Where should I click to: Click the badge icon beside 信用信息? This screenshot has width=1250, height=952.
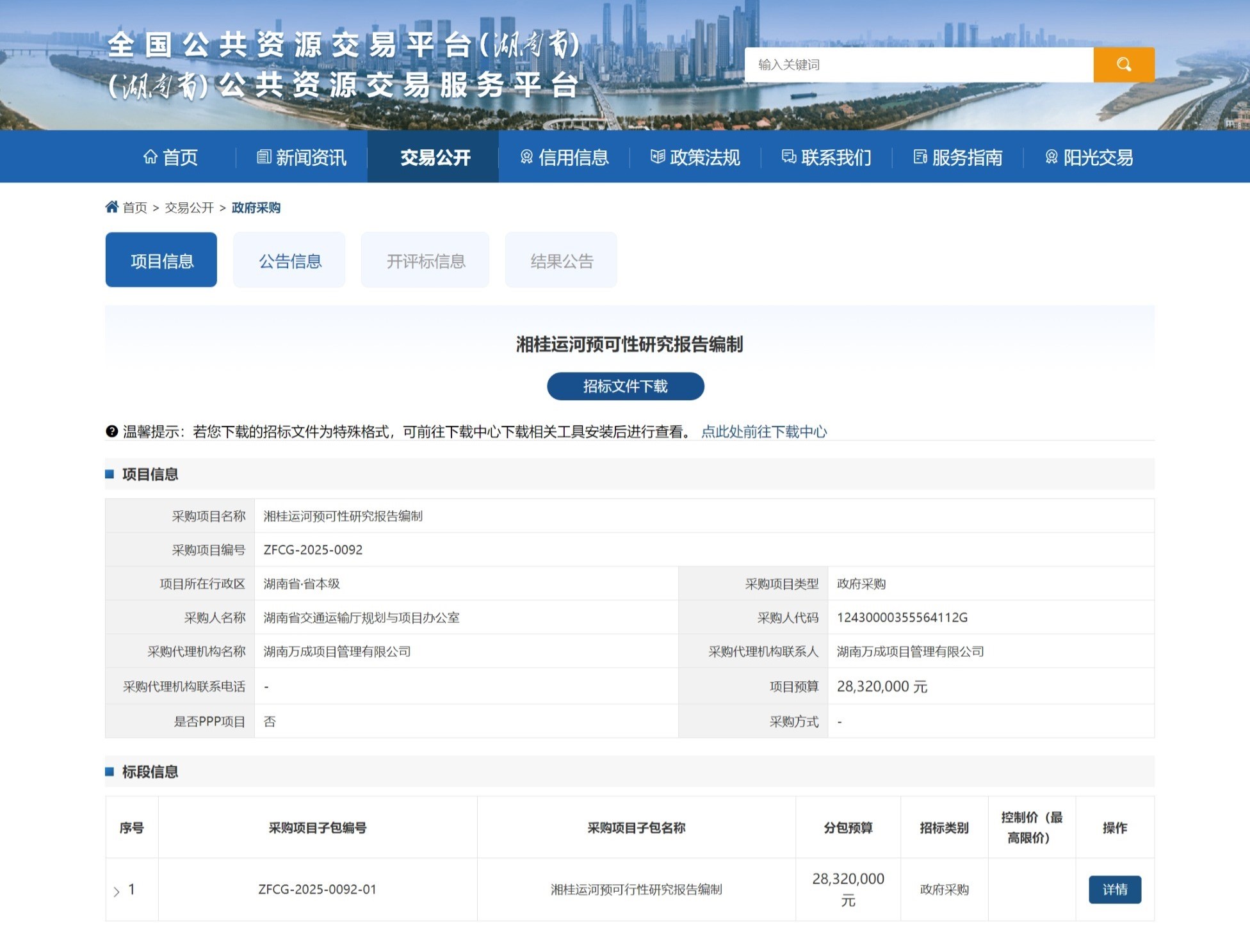click(526, 157)
